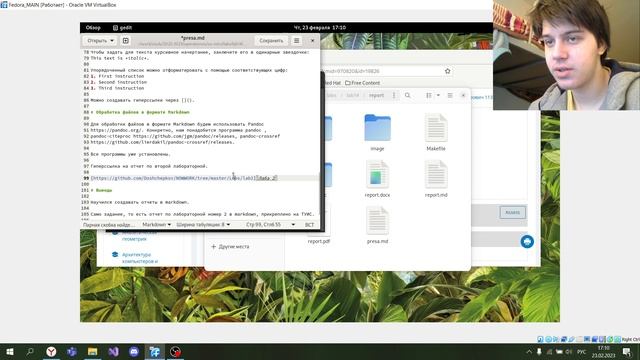640x360 pixels.
Task: Create a new document tab in gedit
Action: (x=126, y=41)
